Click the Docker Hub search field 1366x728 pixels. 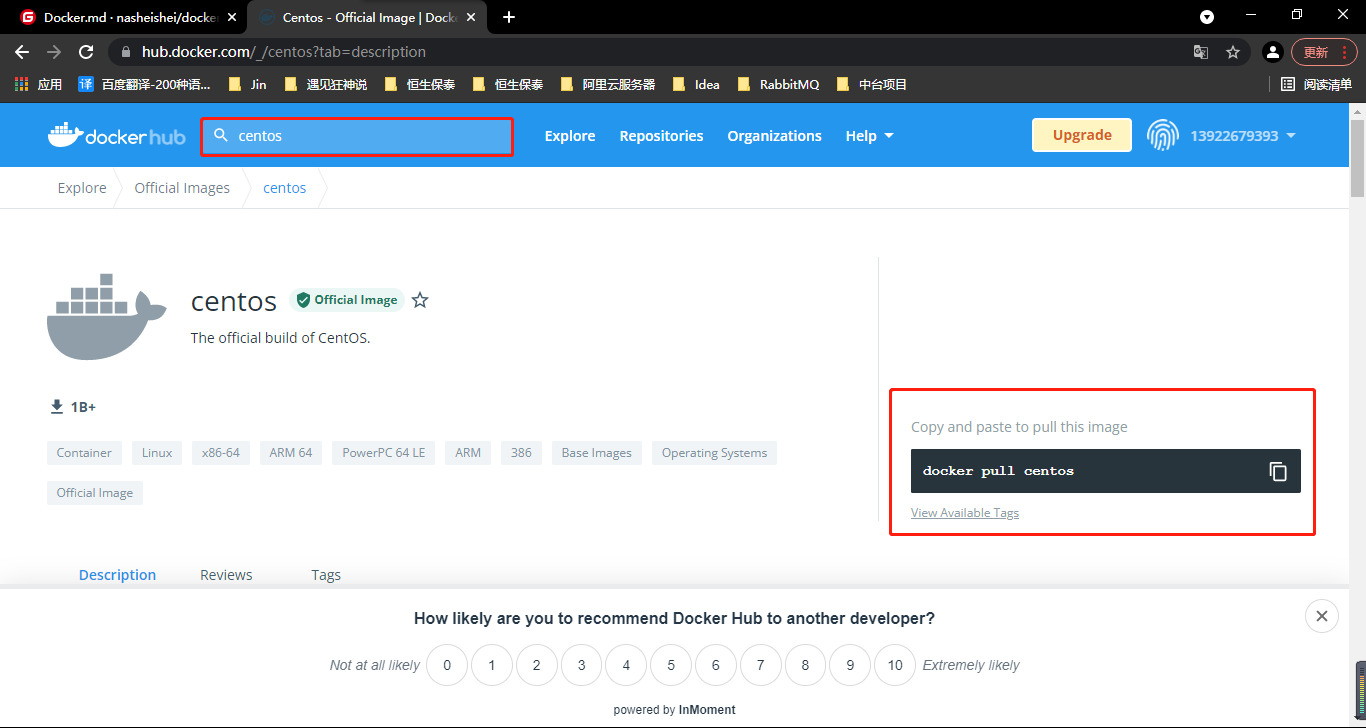[357, 136]
